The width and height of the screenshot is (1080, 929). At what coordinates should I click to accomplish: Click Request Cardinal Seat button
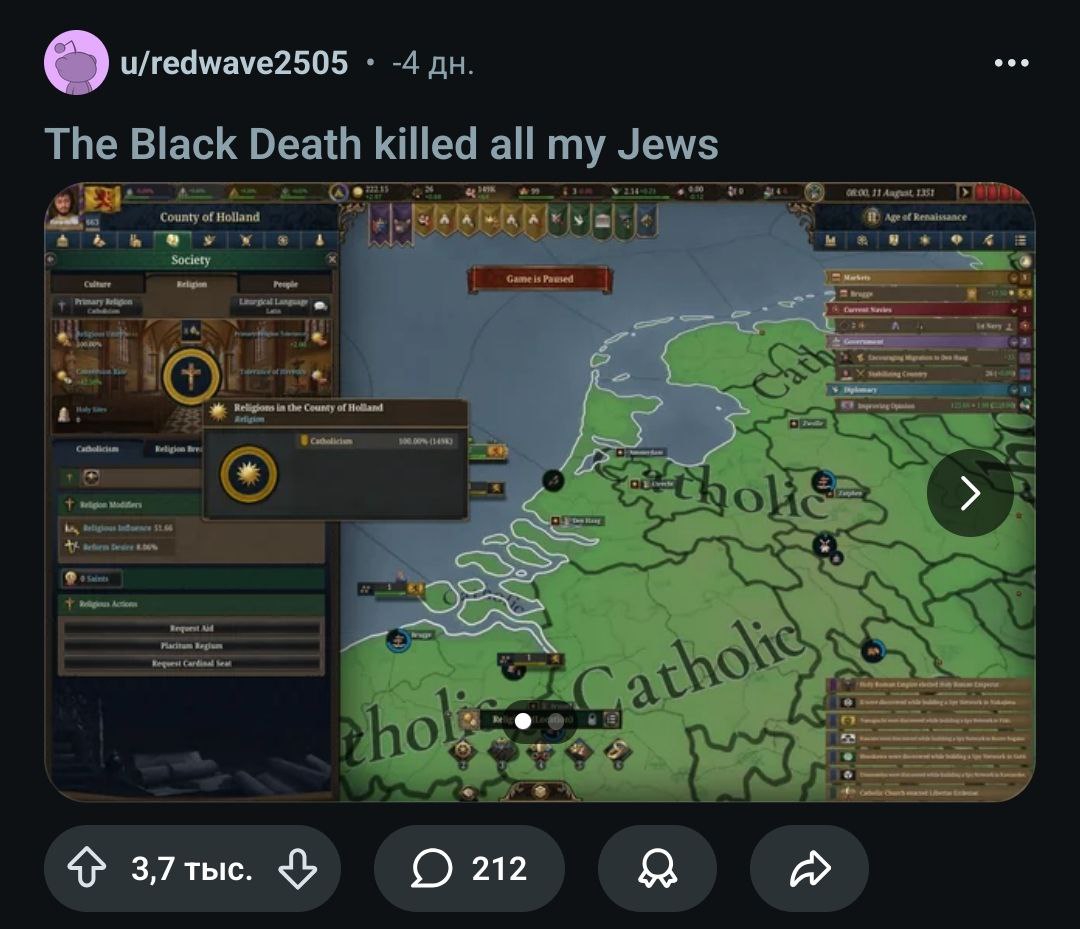tap(191, 663)
